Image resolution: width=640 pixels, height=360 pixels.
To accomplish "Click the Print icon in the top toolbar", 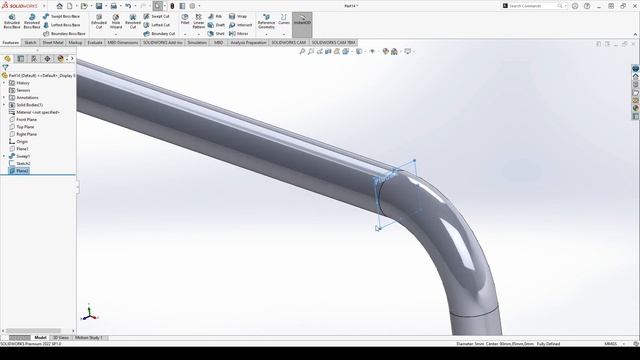I will [x=113, y=6].
